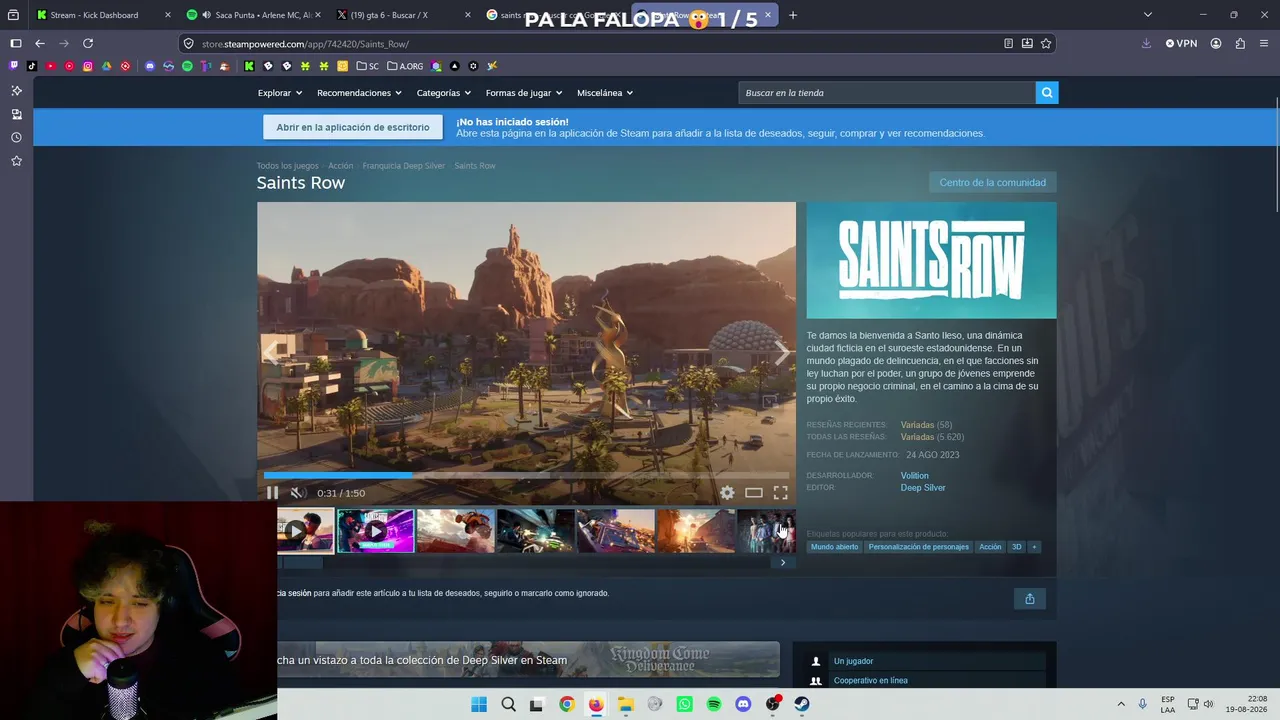Unmute the trailer video volume
This screenshot has width=1280, height=720.
(297, 493)
